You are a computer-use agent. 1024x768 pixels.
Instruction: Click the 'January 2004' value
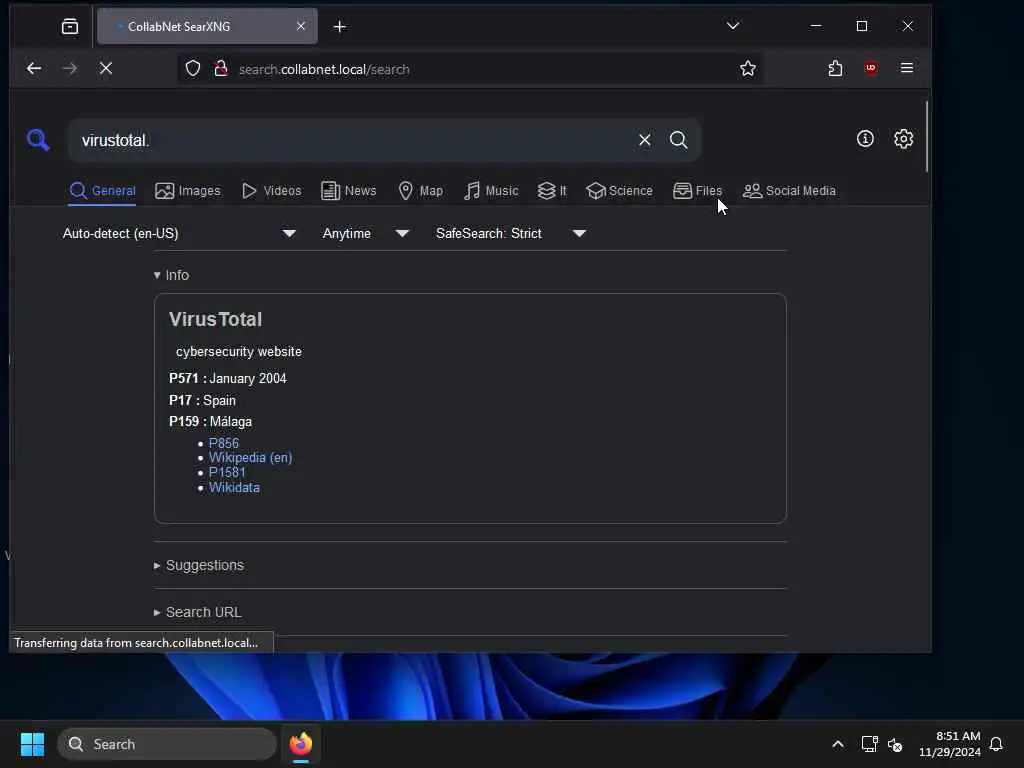(x=248, y=378)
